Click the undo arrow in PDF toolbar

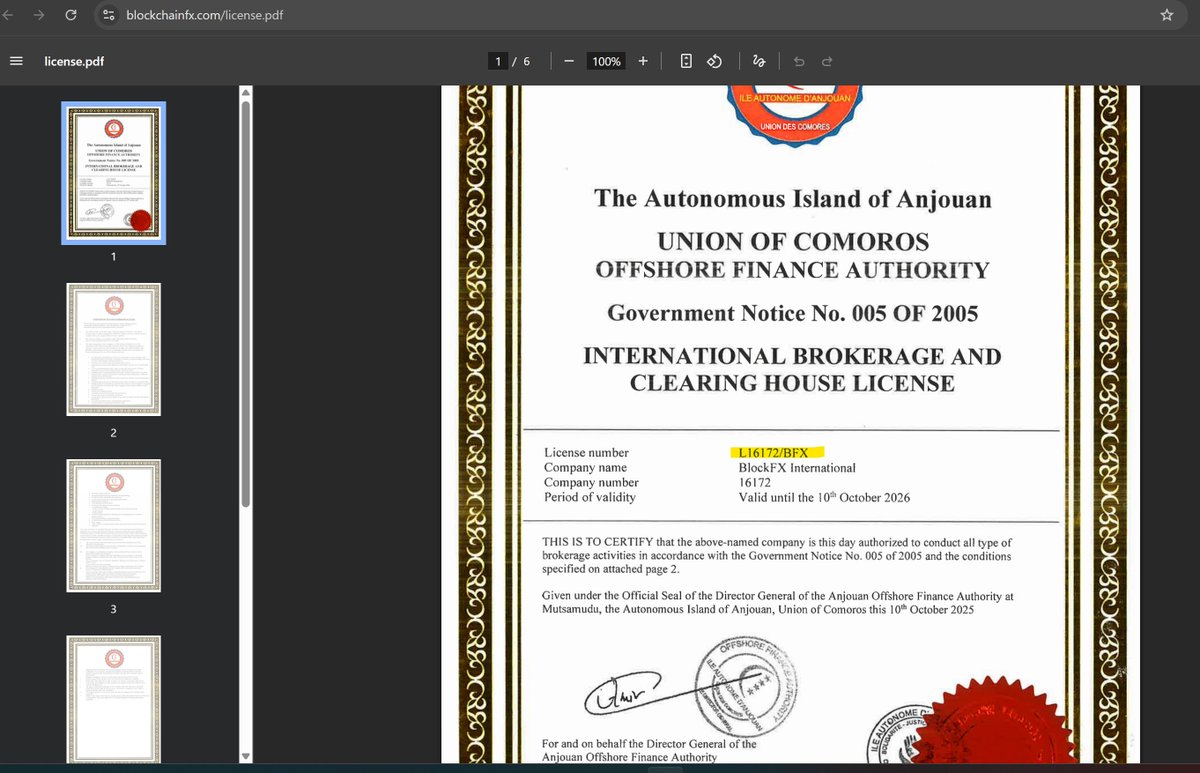[798, 61]
